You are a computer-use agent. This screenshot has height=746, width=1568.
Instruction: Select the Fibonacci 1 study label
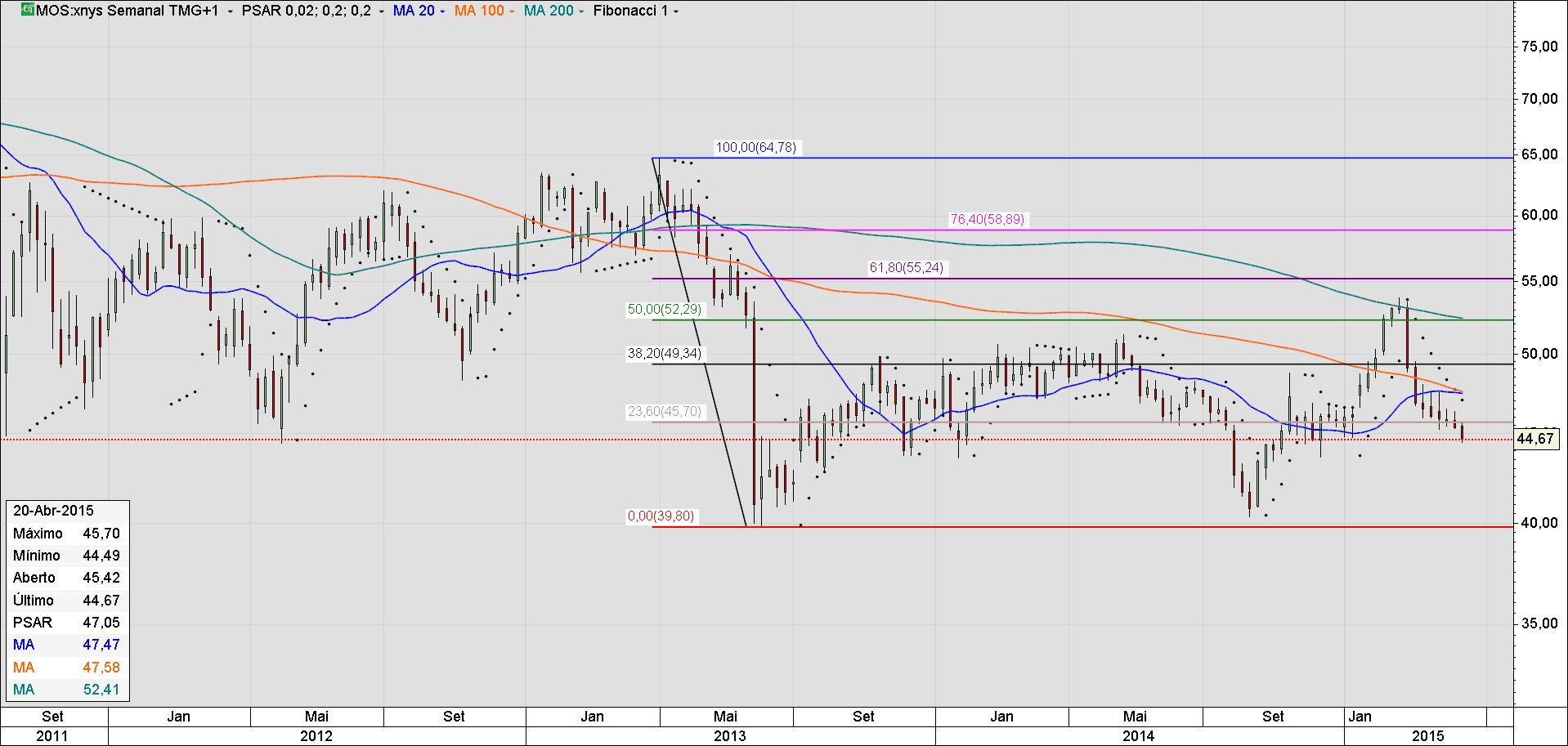[x=629, y=11]
